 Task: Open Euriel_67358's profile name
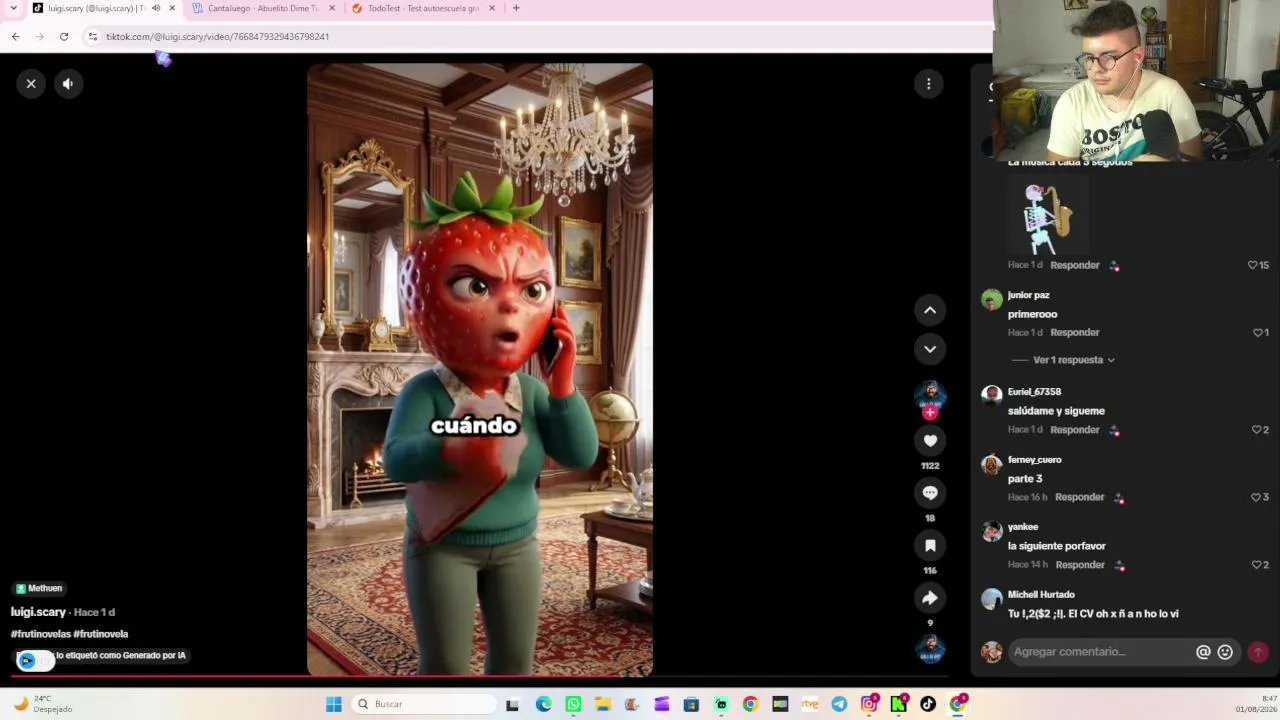click(x=1034, y=392)
